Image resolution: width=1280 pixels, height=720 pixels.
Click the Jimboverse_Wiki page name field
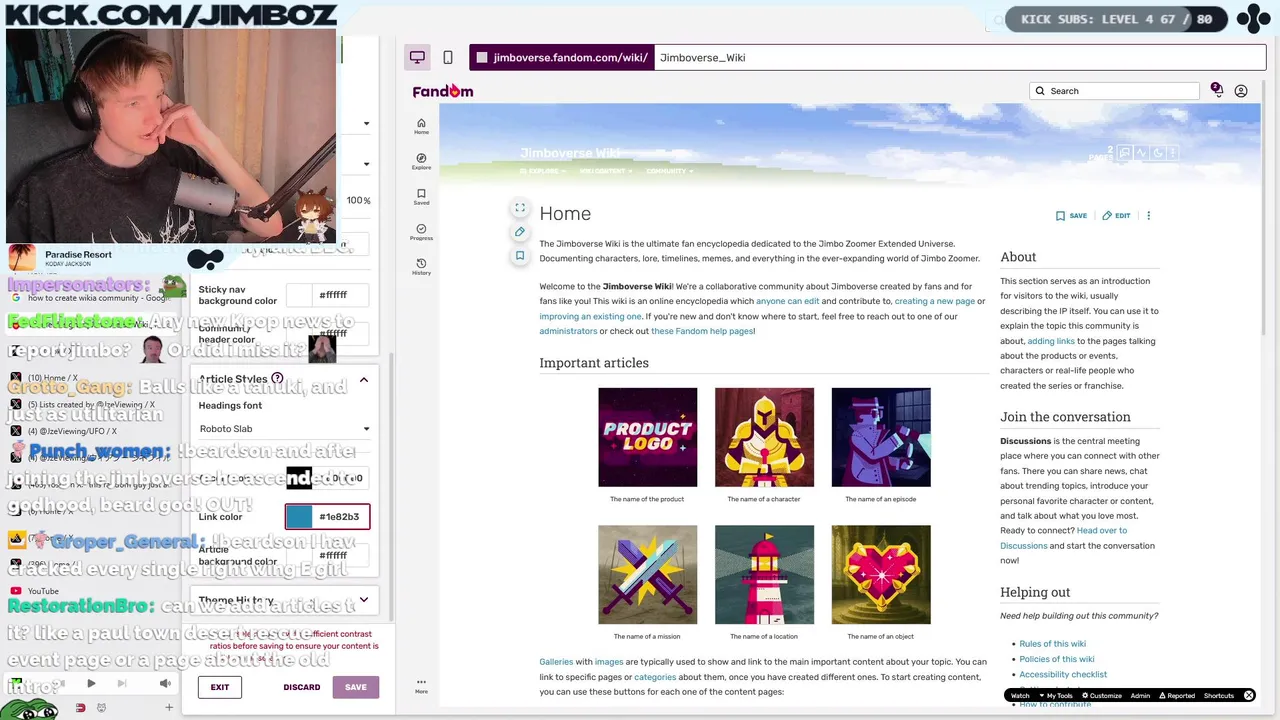click(958, 57)
